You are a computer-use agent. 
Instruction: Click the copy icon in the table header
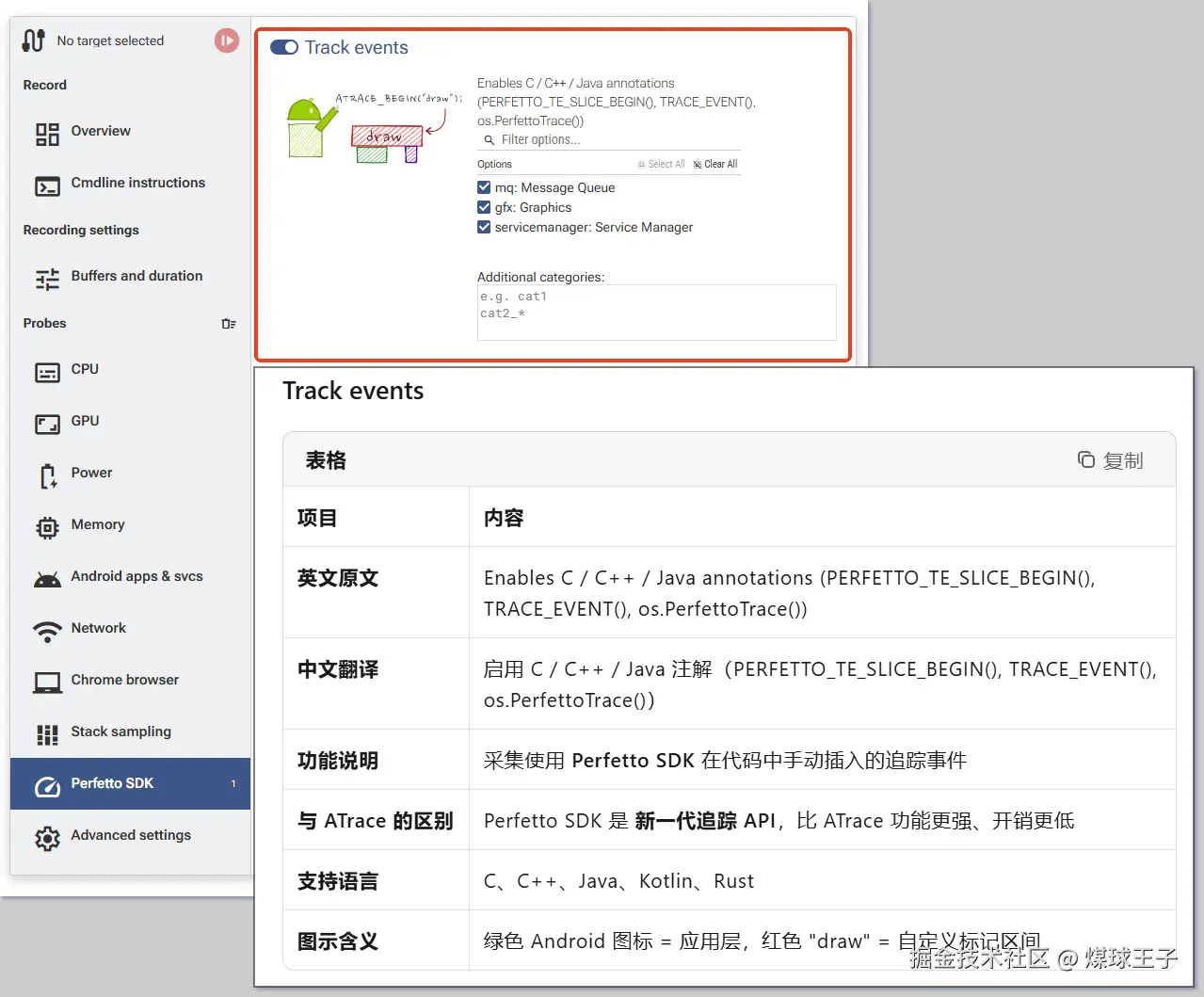click(1086, 459)
